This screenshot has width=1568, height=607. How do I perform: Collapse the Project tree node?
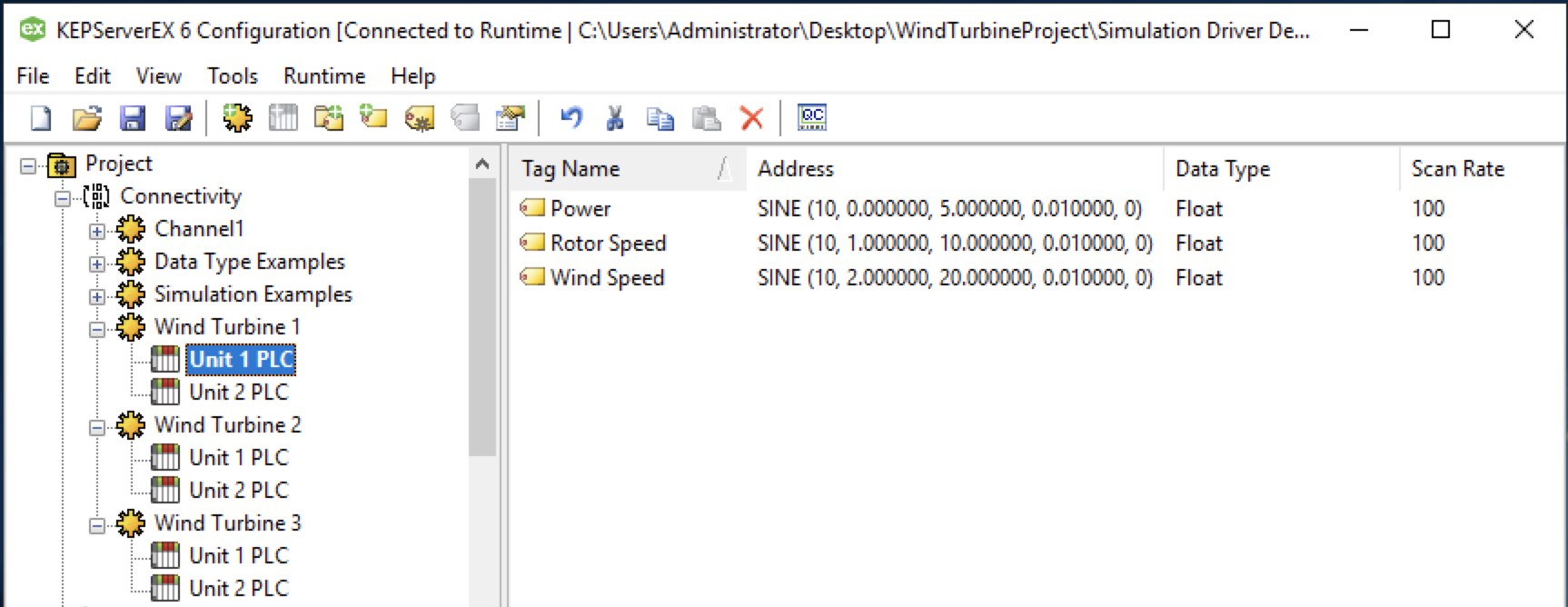[28, 165]
